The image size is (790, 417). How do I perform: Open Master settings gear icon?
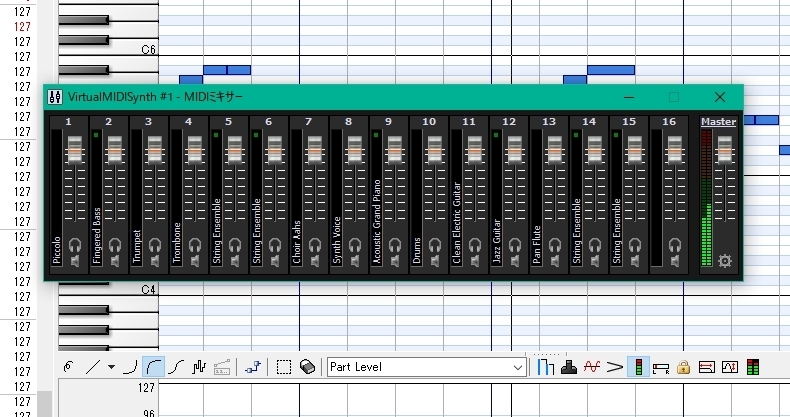click(725, 261)
